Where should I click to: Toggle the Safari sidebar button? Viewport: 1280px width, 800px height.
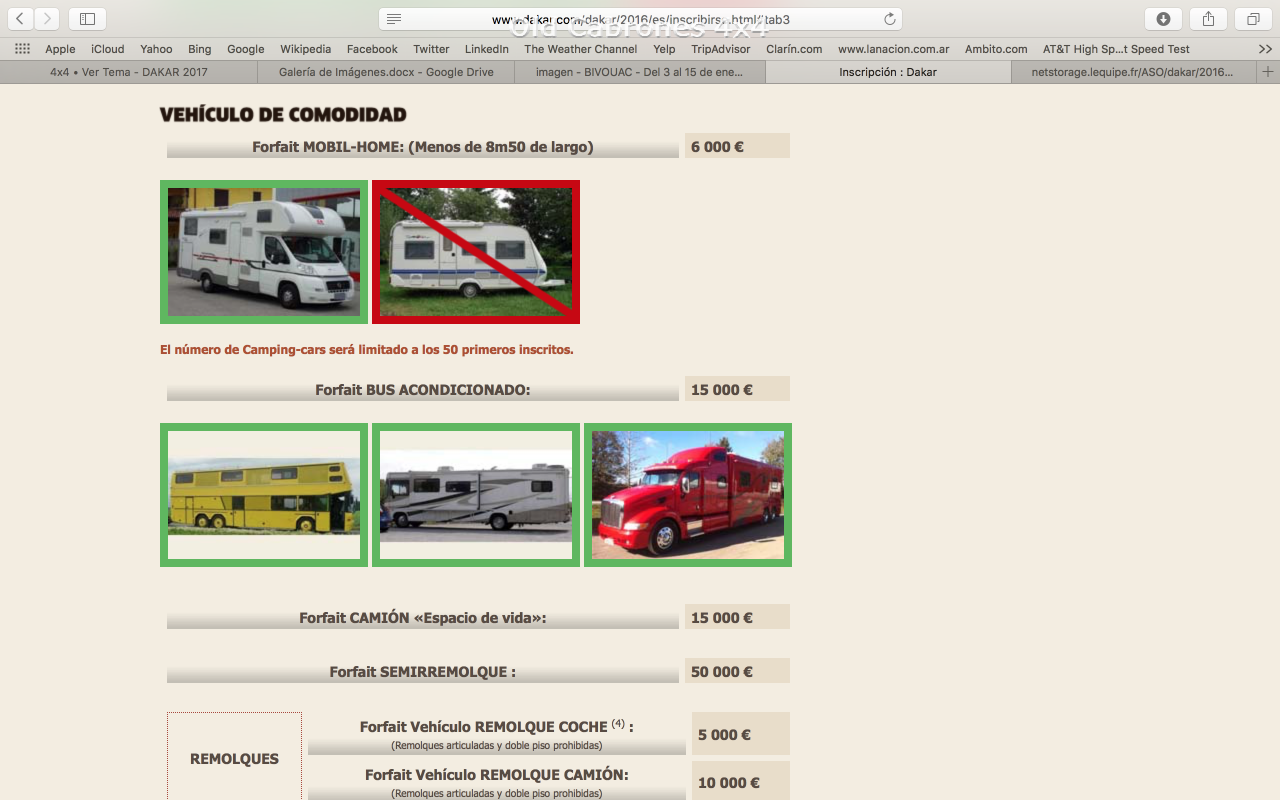tap(87, 19)
